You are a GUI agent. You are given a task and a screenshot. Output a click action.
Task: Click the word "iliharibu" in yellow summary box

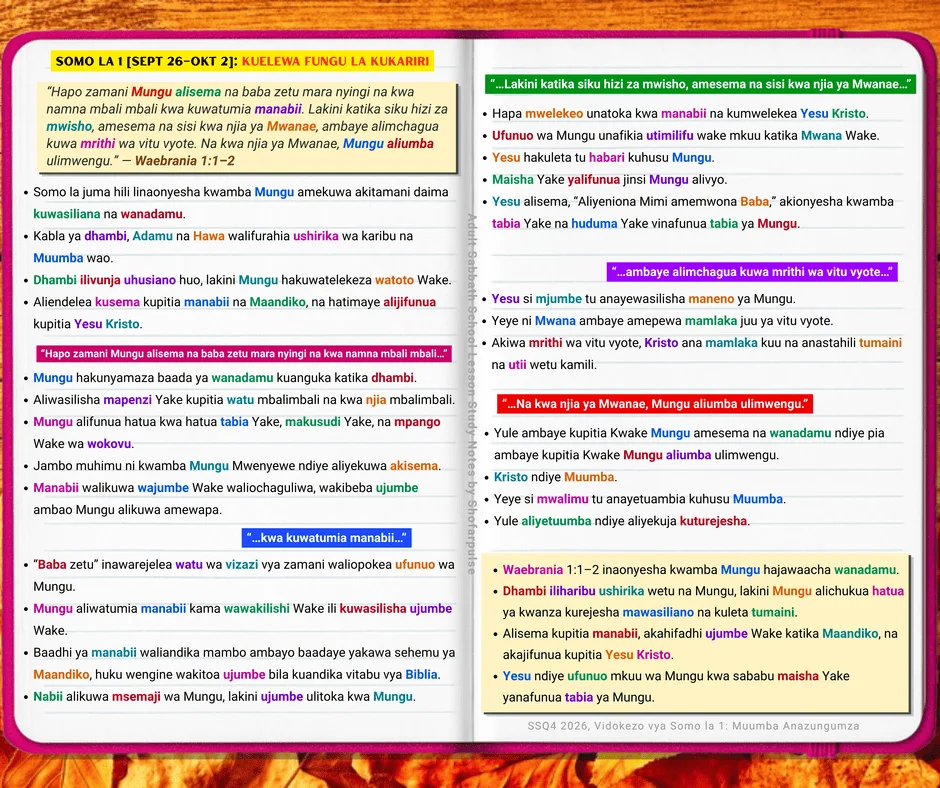coord(573,591)
